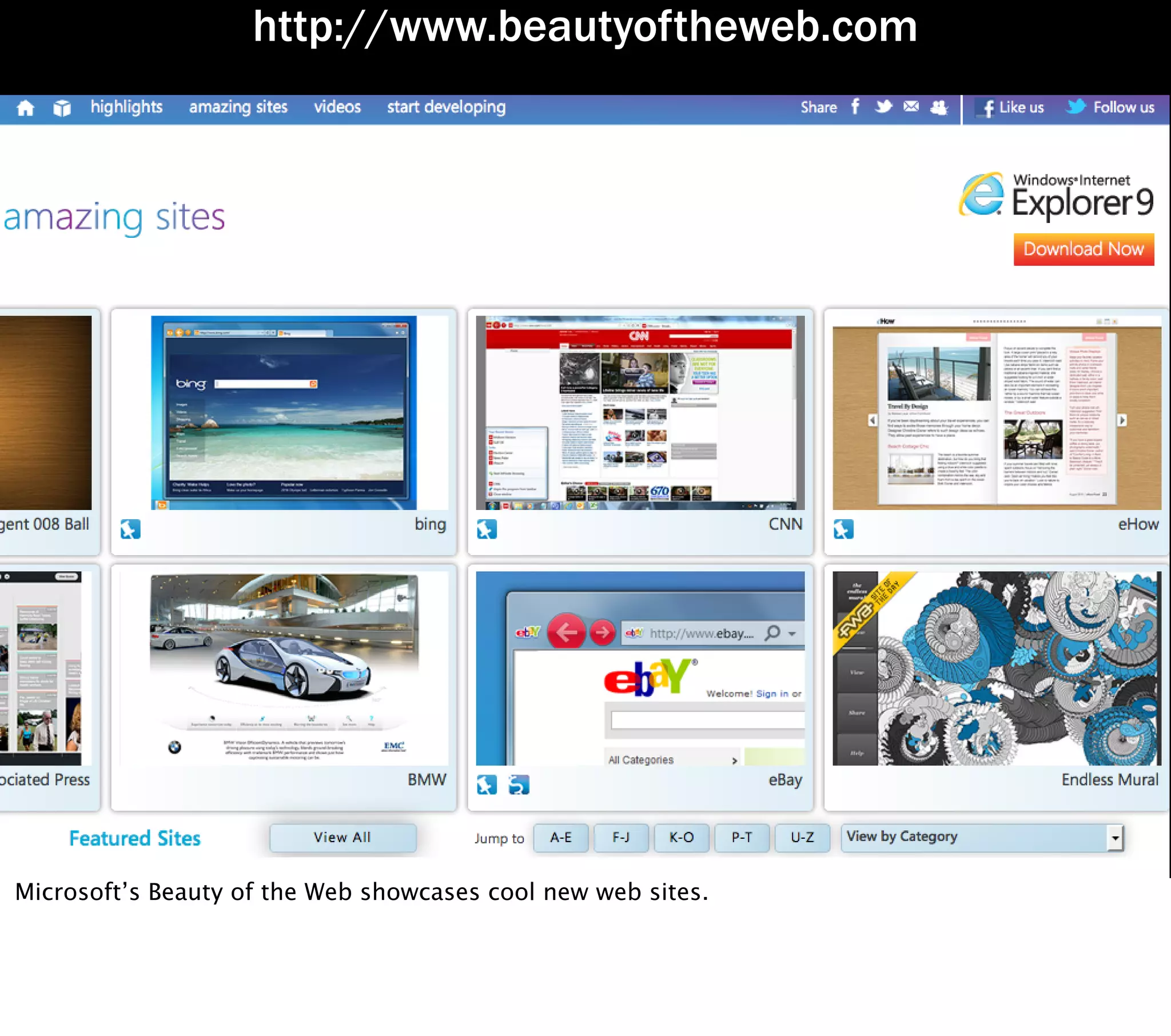The width and height of the screenshot is (1171, 1036).
Task: Click the Internet Explorer 9 logo
Action: (x=1057, y=196)
